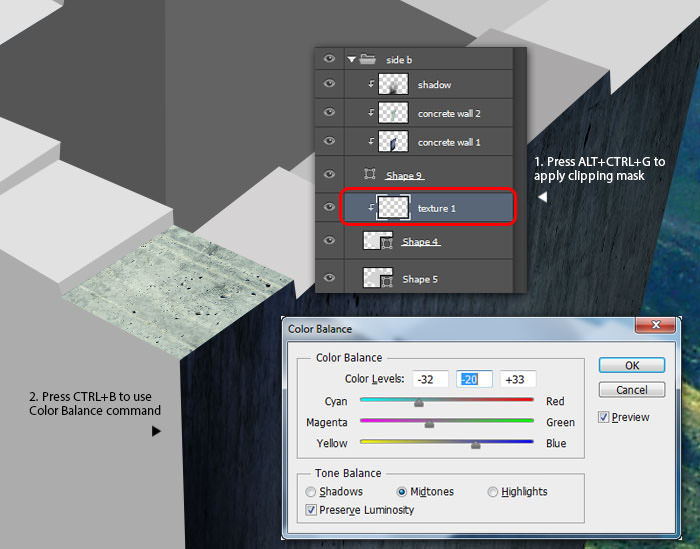Toggle eye icon for Shape 5

(329, 278)
